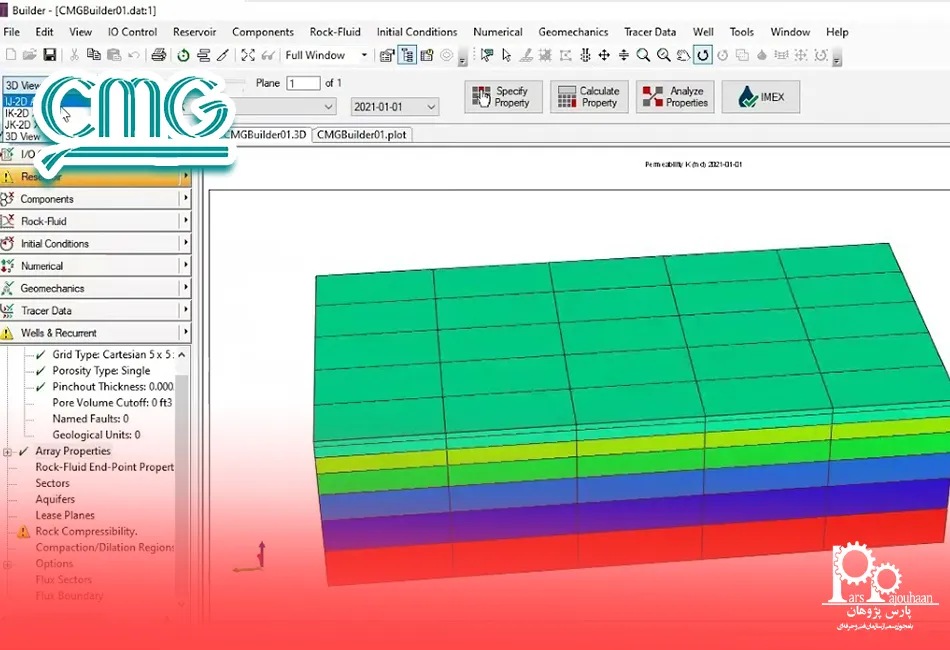
Task: Select the zoom out magnifier tool
Action: (663, 56)
